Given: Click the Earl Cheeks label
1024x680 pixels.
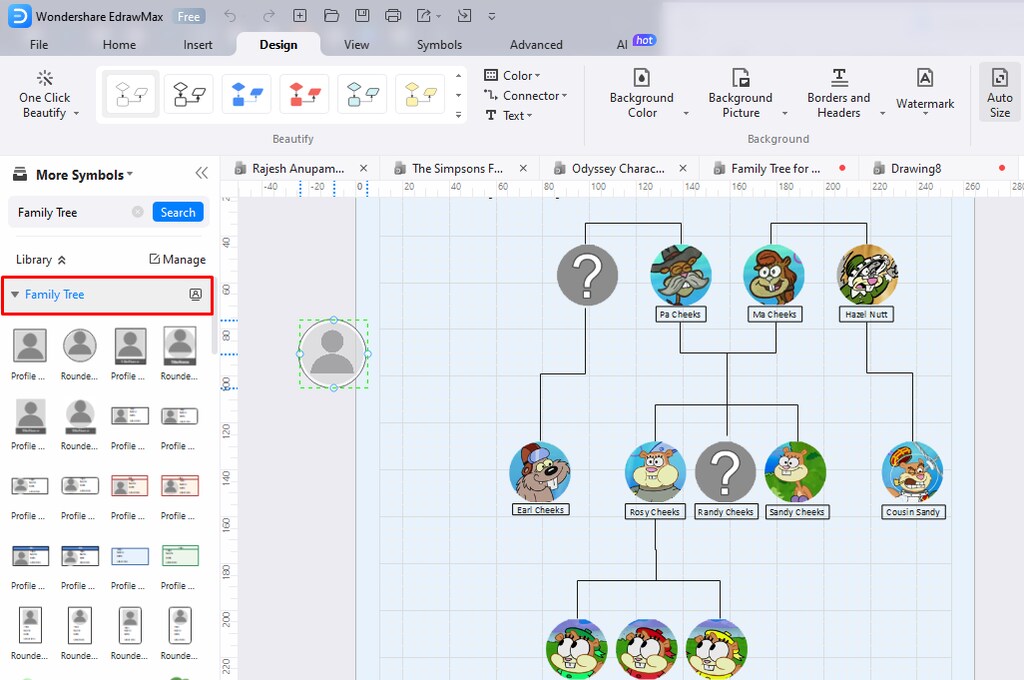Looking at the screenshot, I should pos(541,510).
